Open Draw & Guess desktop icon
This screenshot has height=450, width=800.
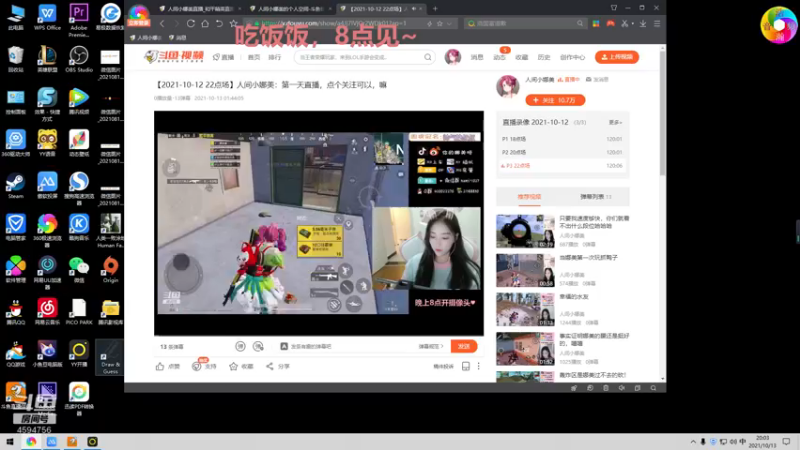pyautogui.click(x=110, y=358)
